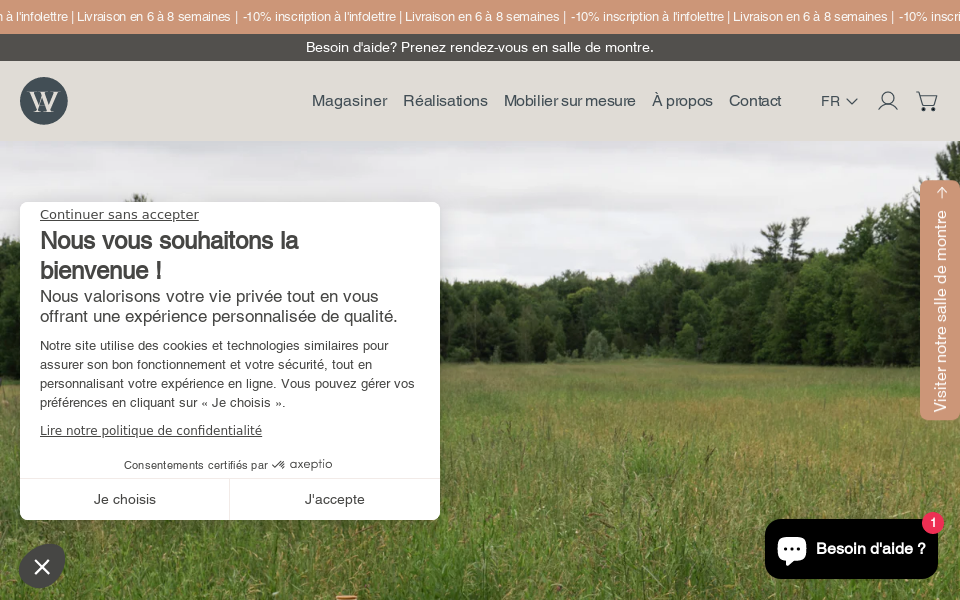The width and height of the screenshot is (960, 600).
Task: Open the shopping cart icon
Action: pyautogui.click(x=926, y=101)
